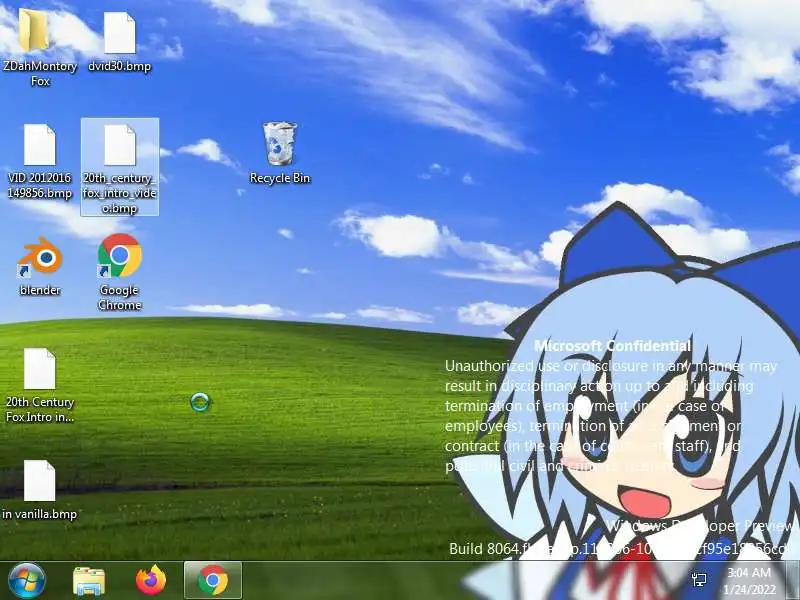The height and width of the screenshot is (600, 800).
Task: Click the "in vanilla.bmp" file name label
Action: click(x=39, y=514)
